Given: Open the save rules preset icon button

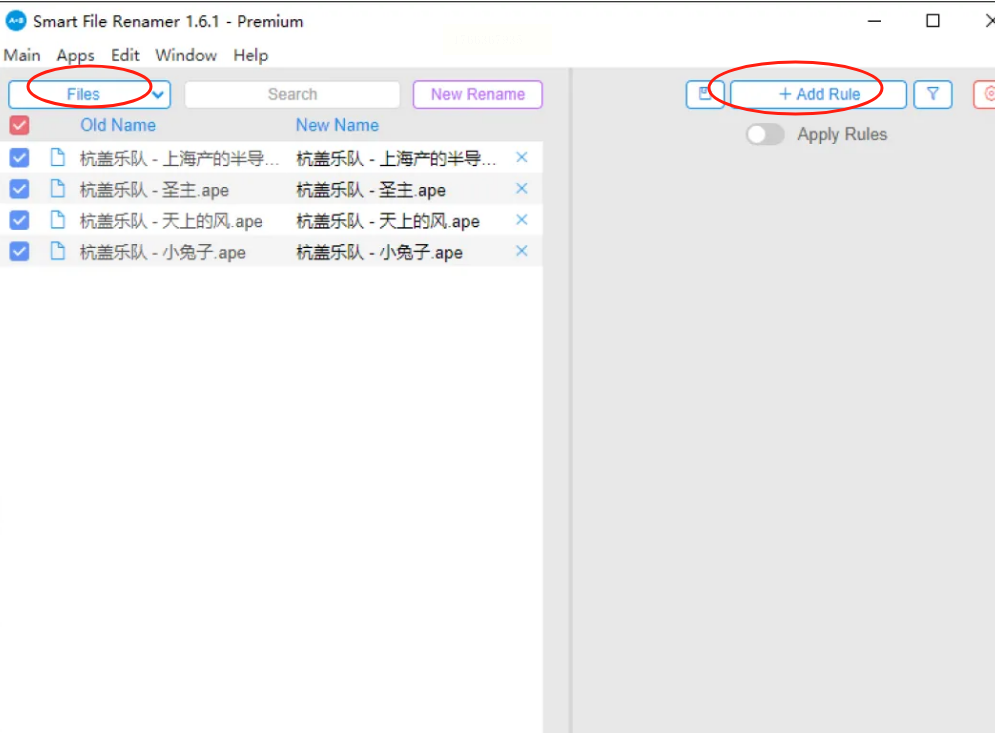Looking at the screenshot, I should [704, 95].
